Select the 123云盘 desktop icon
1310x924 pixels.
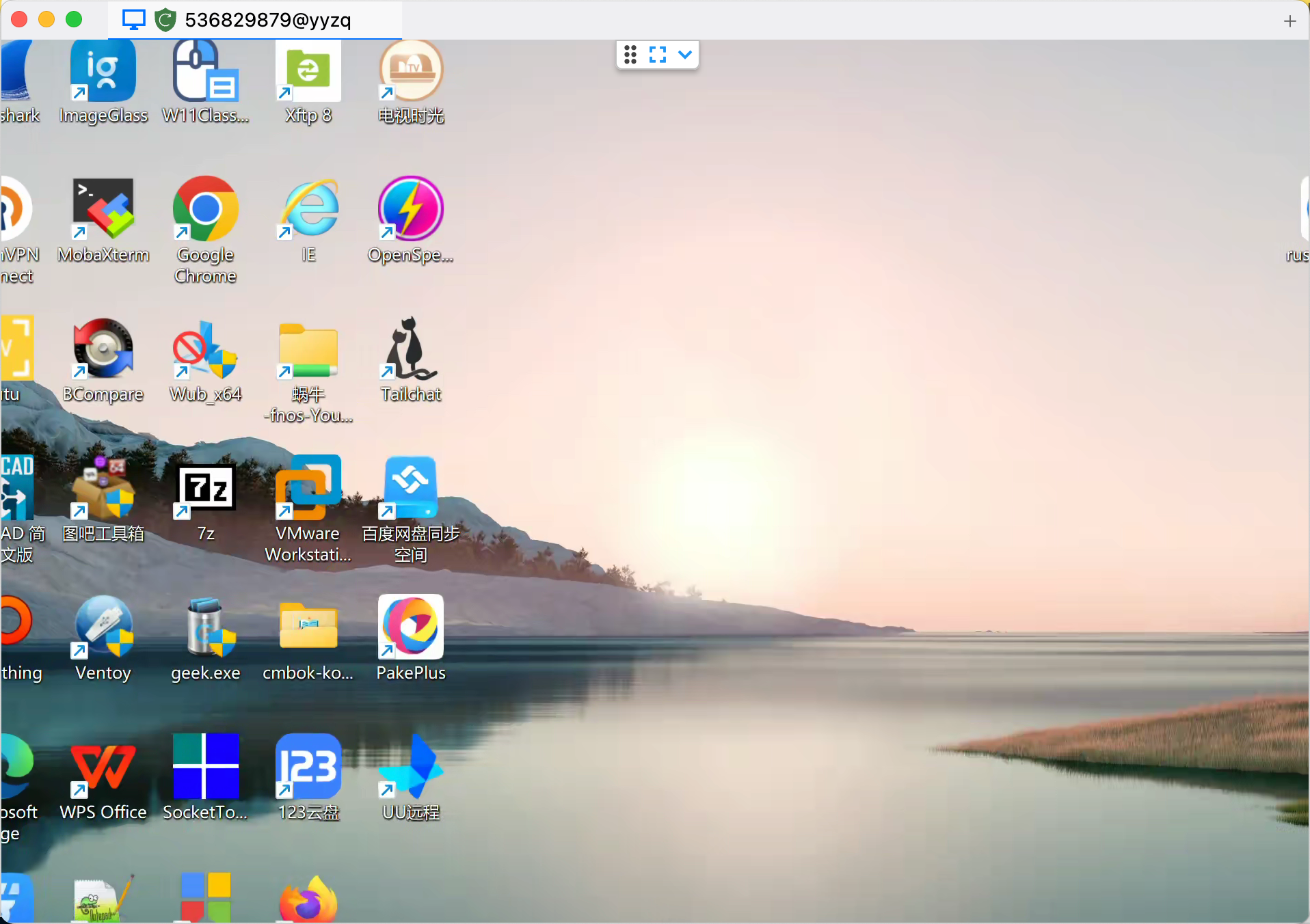(308, 767)
